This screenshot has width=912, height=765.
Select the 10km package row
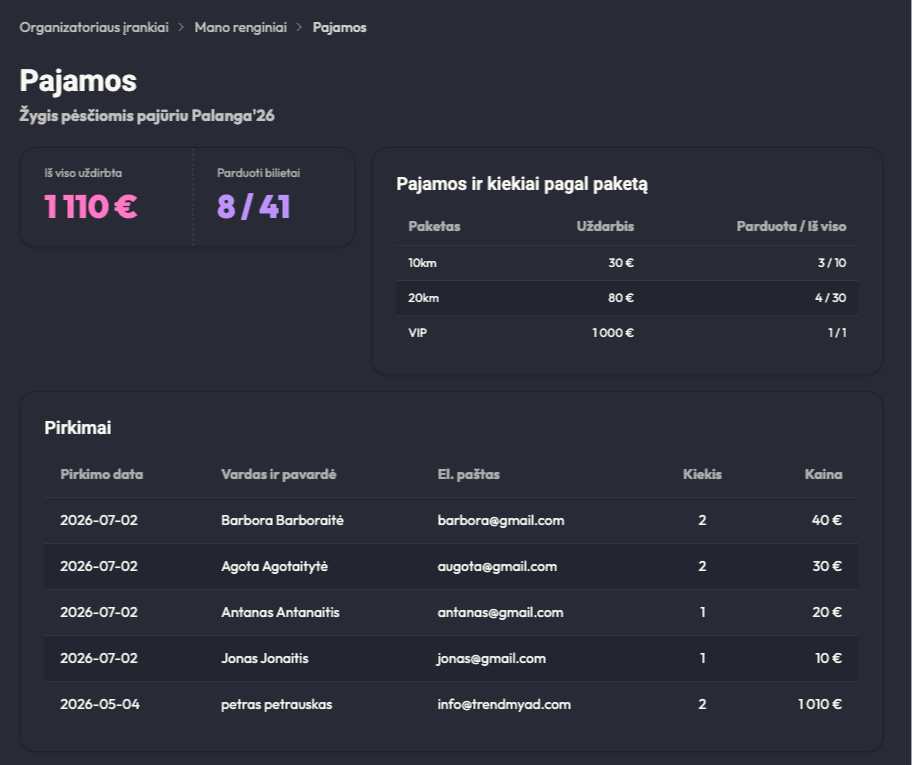point(627,263)
